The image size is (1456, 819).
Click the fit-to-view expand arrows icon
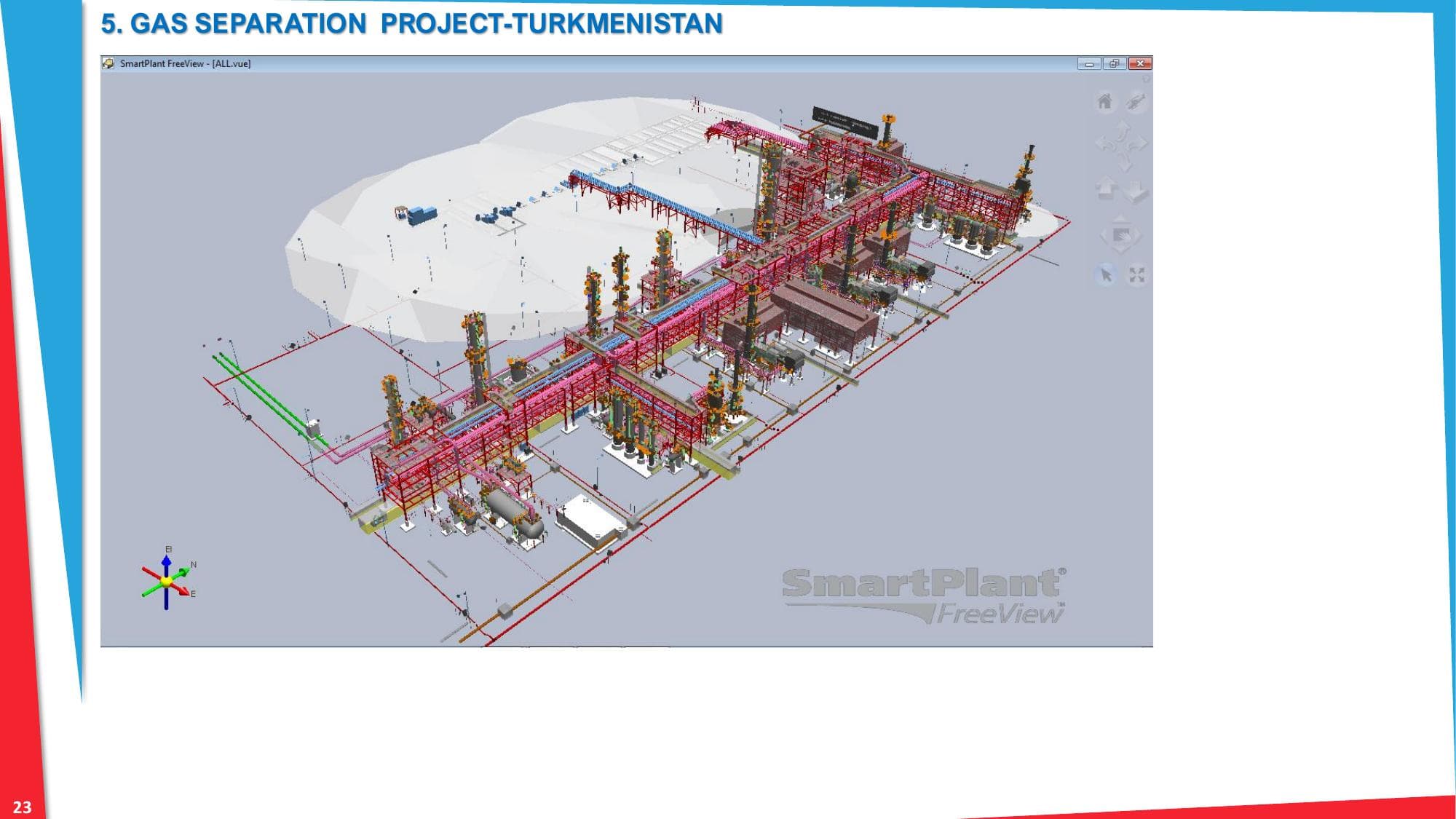click(1136, 275)
